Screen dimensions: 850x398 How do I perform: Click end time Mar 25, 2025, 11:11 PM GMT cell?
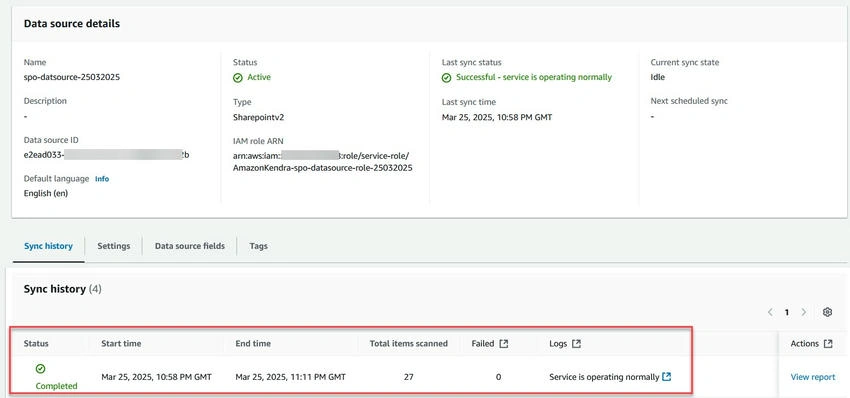[291, 376]
